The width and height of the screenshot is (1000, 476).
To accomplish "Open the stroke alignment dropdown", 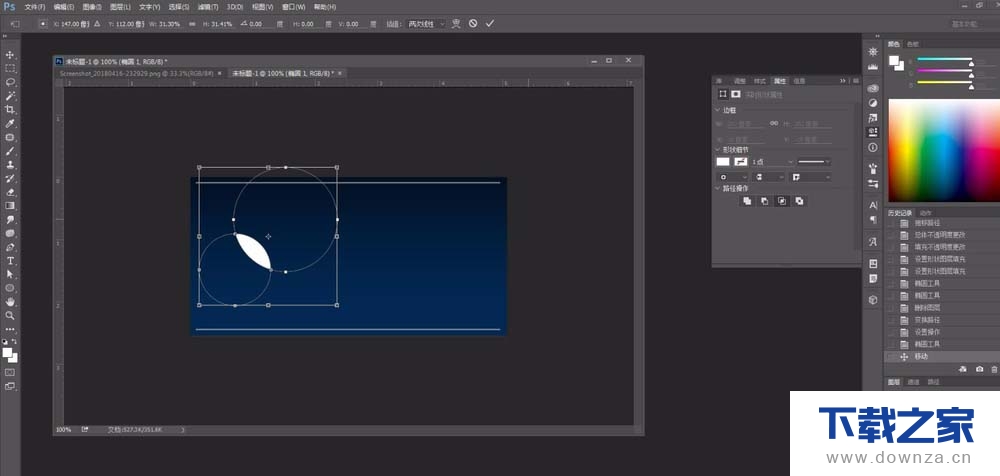I will click(732, 177).
